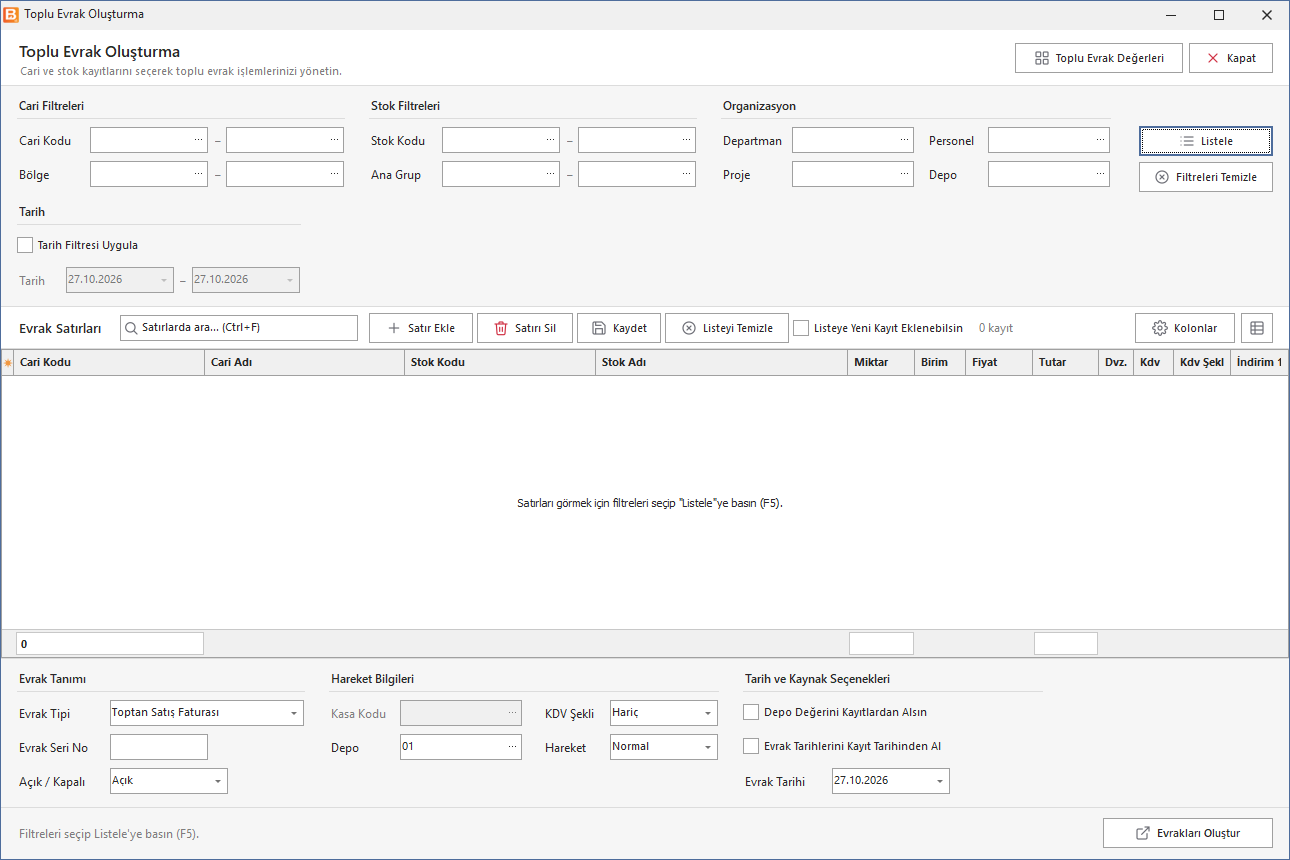Image resolution: width=1290 pixels, height=860 pixels.
Task: Open Kolonlar settings
Action: click(x=1185, y=328)
